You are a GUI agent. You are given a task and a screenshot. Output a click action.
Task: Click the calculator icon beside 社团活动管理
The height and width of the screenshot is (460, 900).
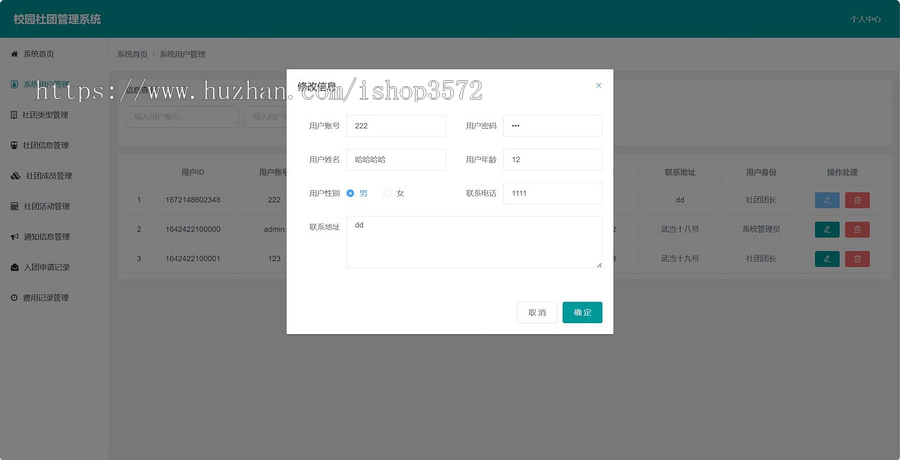pyautogui.click(x=14, y=206)
